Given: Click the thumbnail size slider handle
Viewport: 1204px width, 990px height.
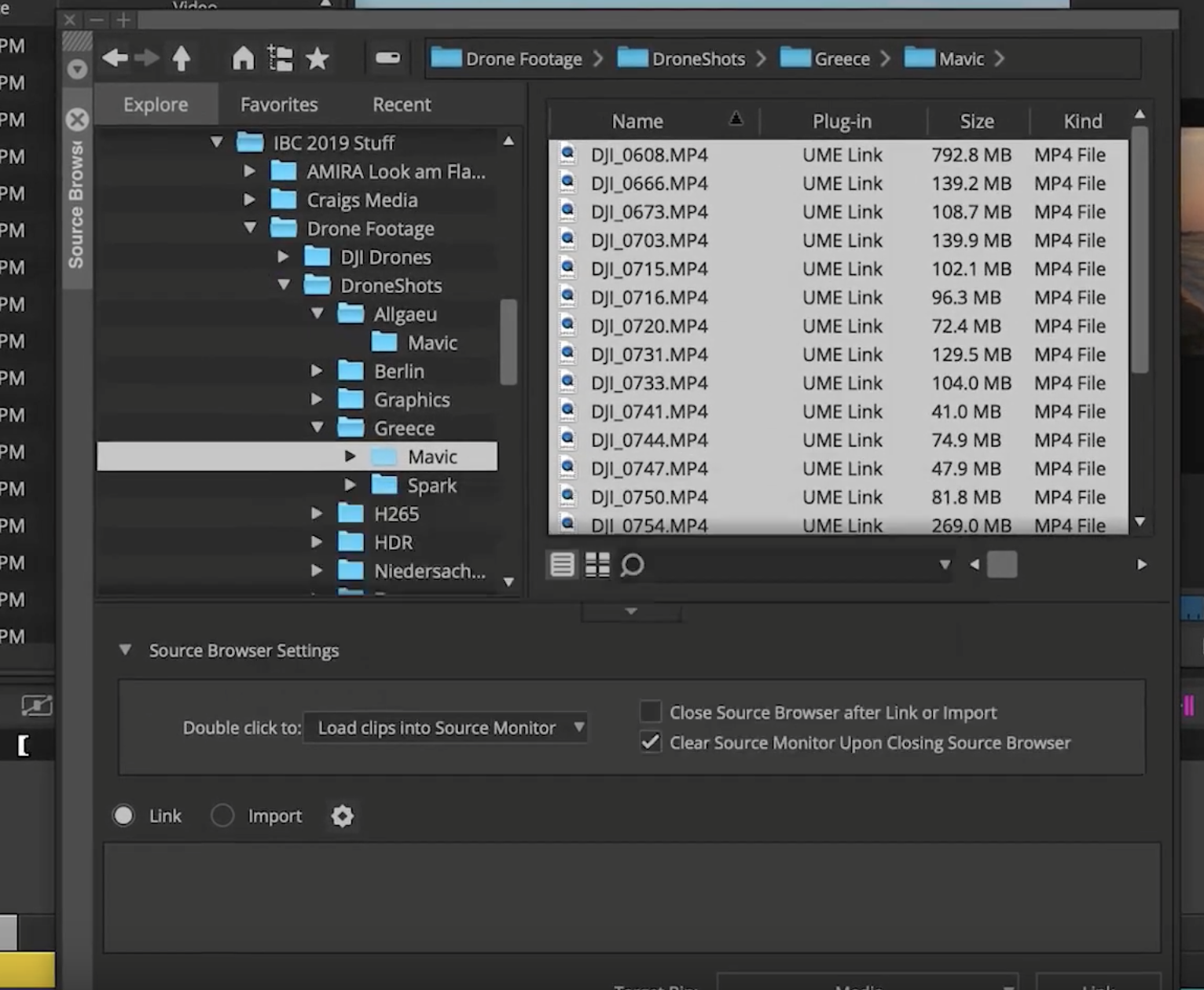Looking at the screenshot, I should (x=1002, y=564).
